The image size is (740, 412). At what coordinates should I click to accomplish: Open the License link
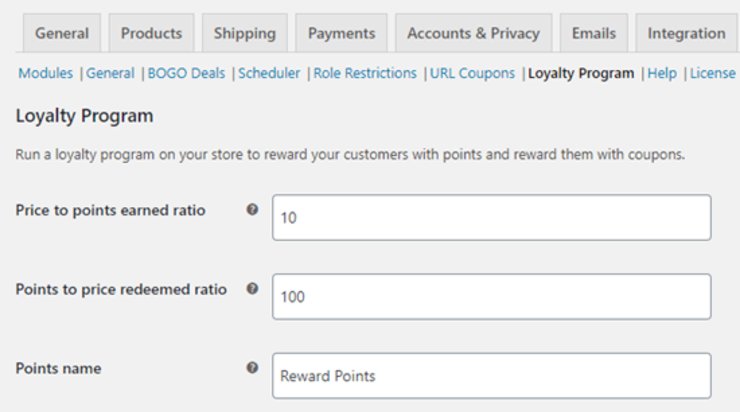[713, 73]
